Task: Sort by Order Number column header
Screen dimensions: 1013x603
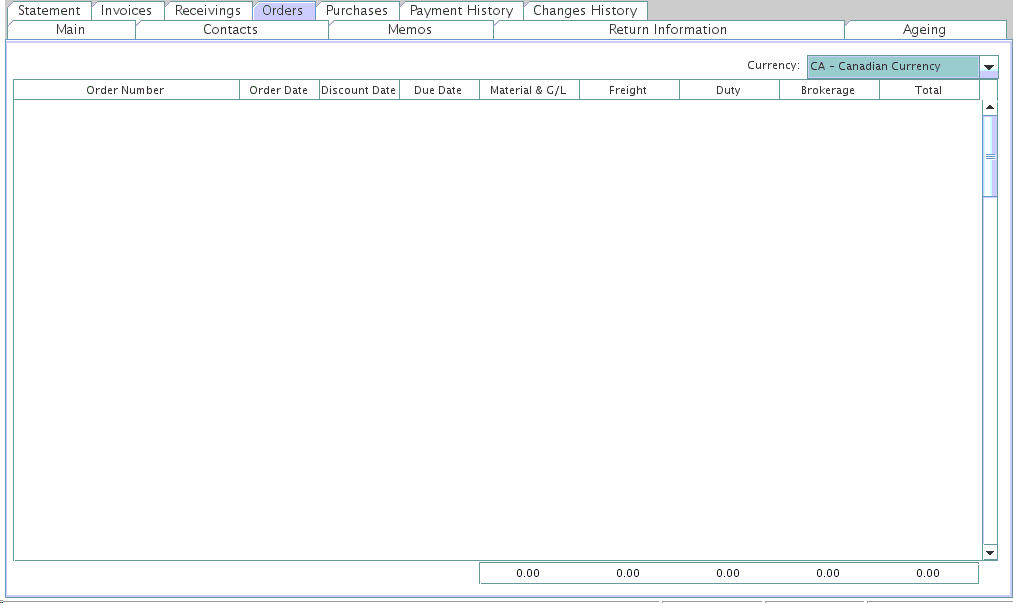Action: click(125, 90)
